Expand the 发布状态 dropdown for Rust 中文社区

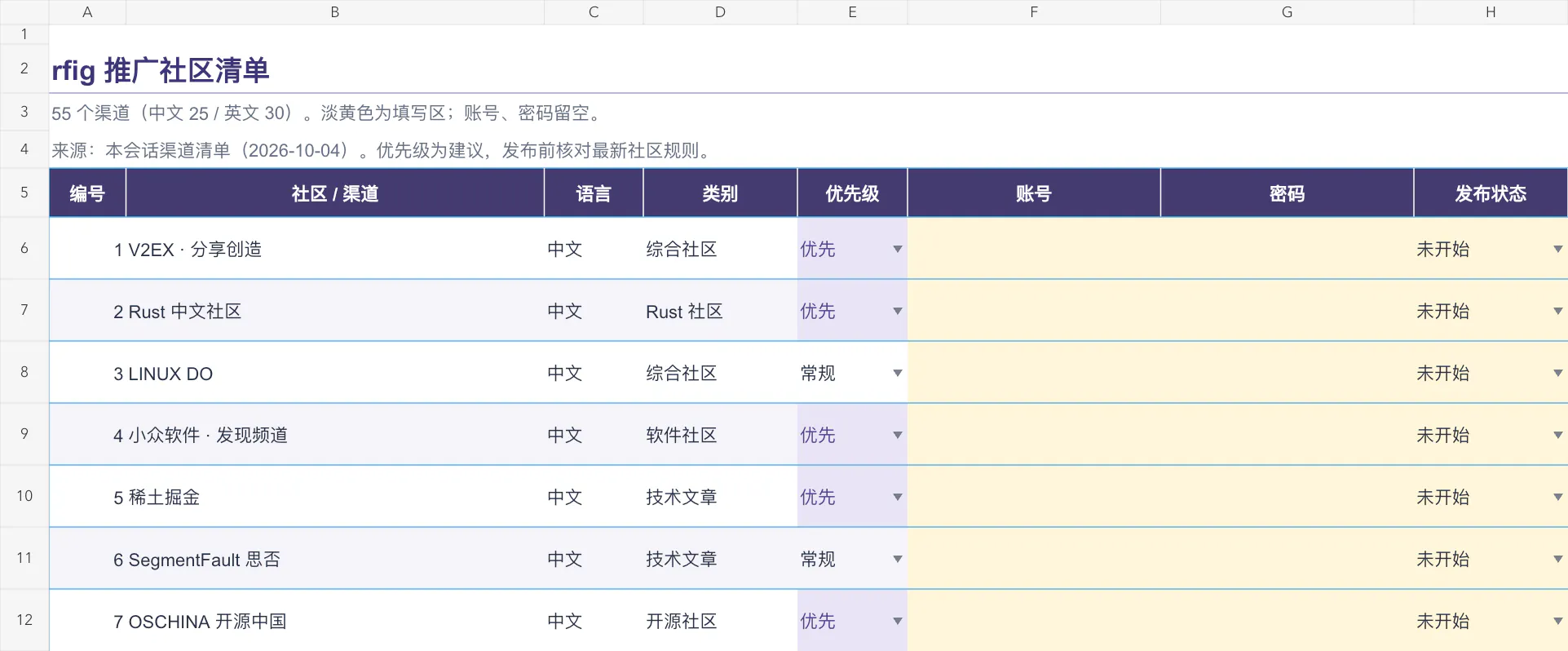(x=1557, y=311)
